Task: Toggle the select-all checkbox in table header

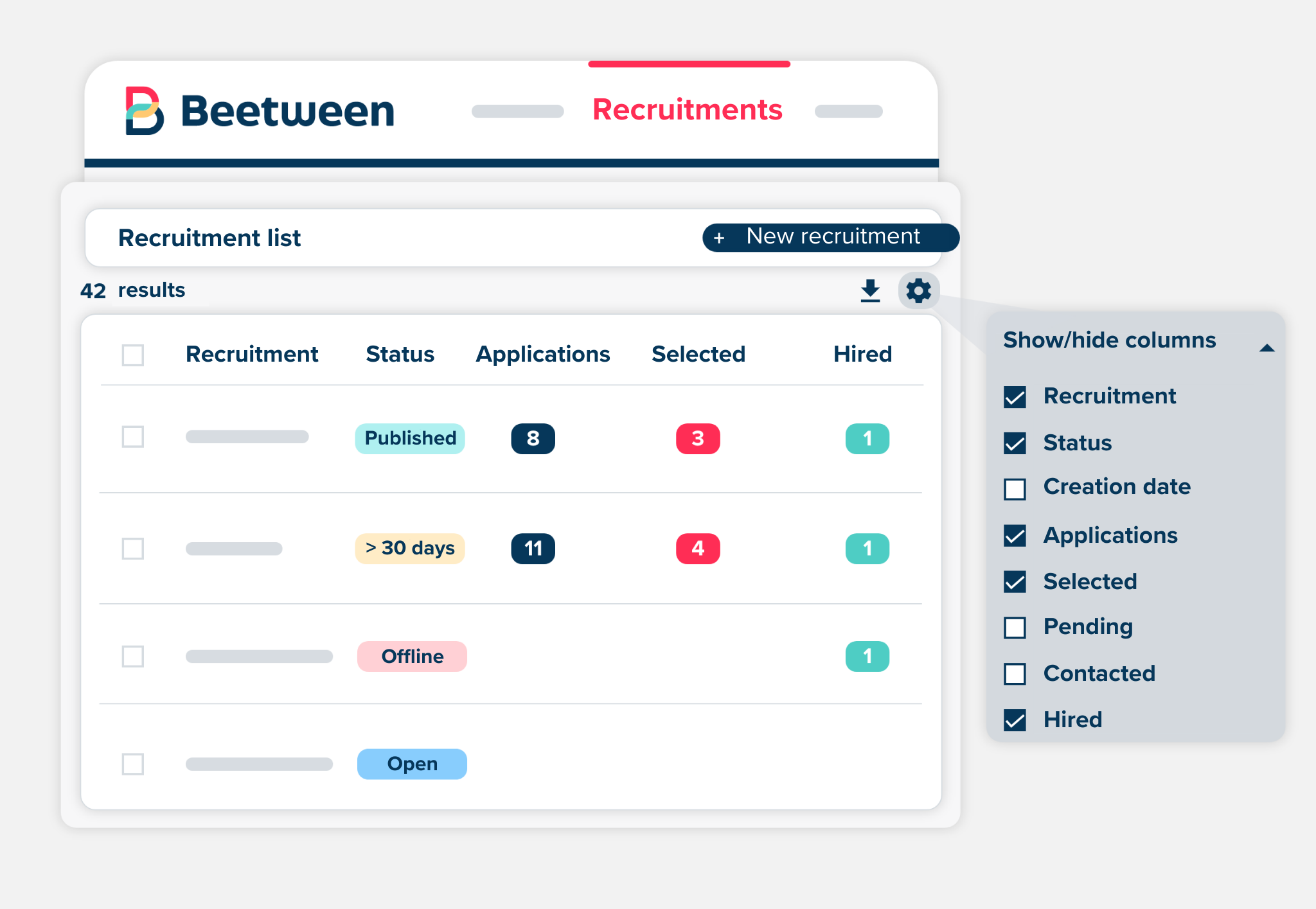Action: click(x=133, y=355)
